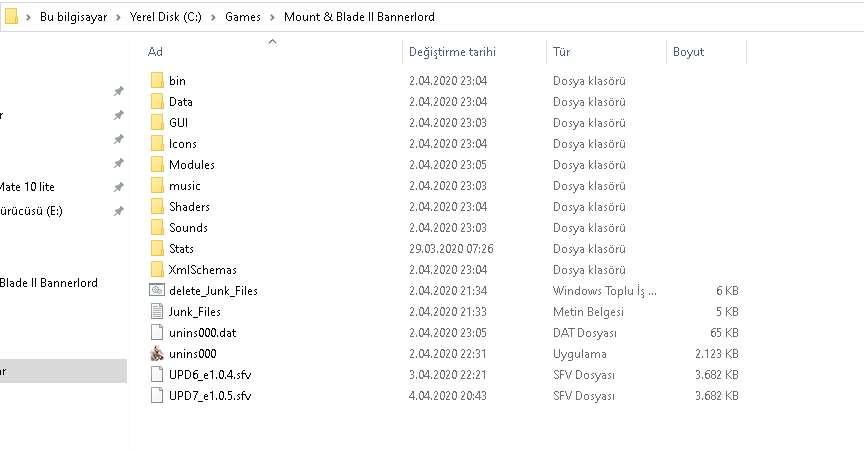Image resolution: width=864 pixels, height=450 pixels.
Task: Select the Sounds folder name
Action: tap(188, 227)
